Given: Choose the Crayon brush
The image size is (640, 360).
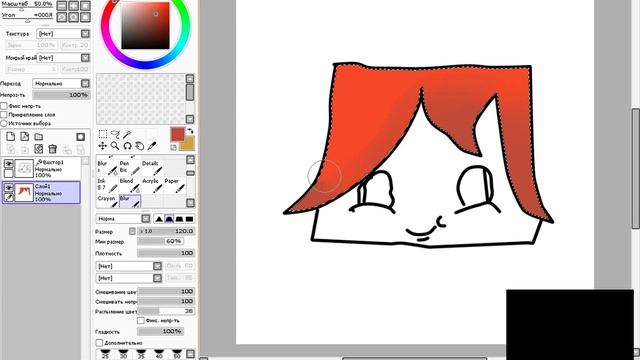Looking at the screenshot, I should (107, 201).
